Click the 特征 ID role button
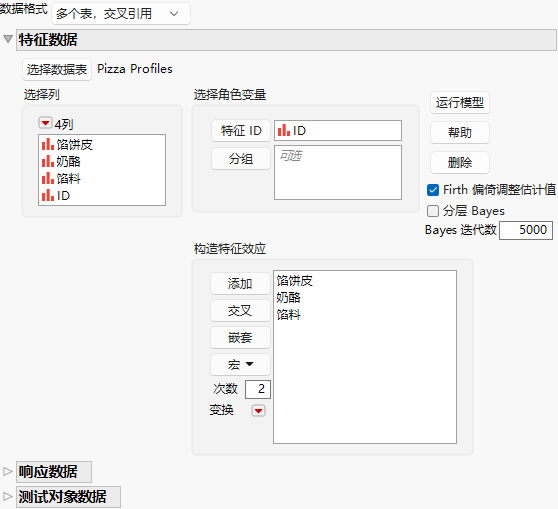The width and height of the screenshot is (558, 509). pos(241,131)
